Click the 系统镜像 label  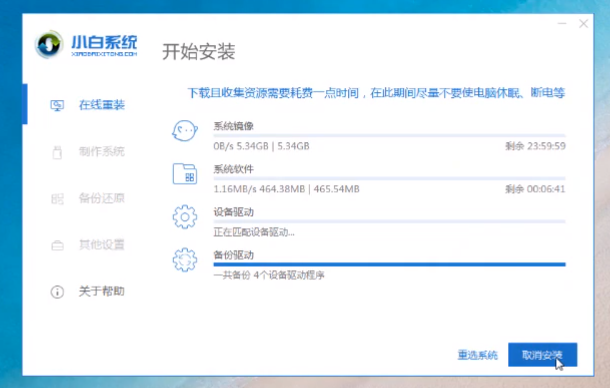[233, 126]
